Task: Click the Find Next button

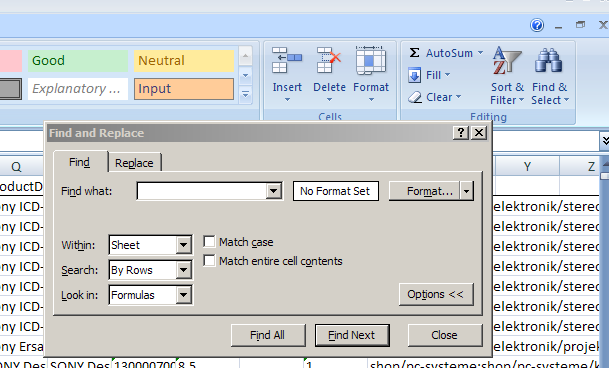Action: [352, 335]
